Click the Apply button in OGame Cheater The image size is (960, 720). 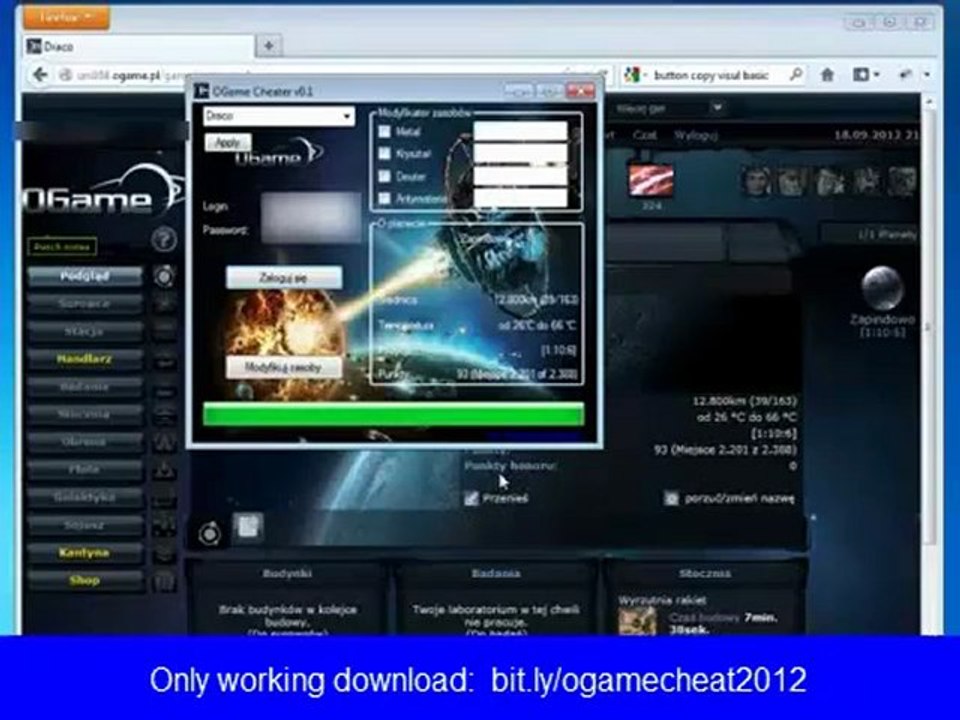coord(228,143)
